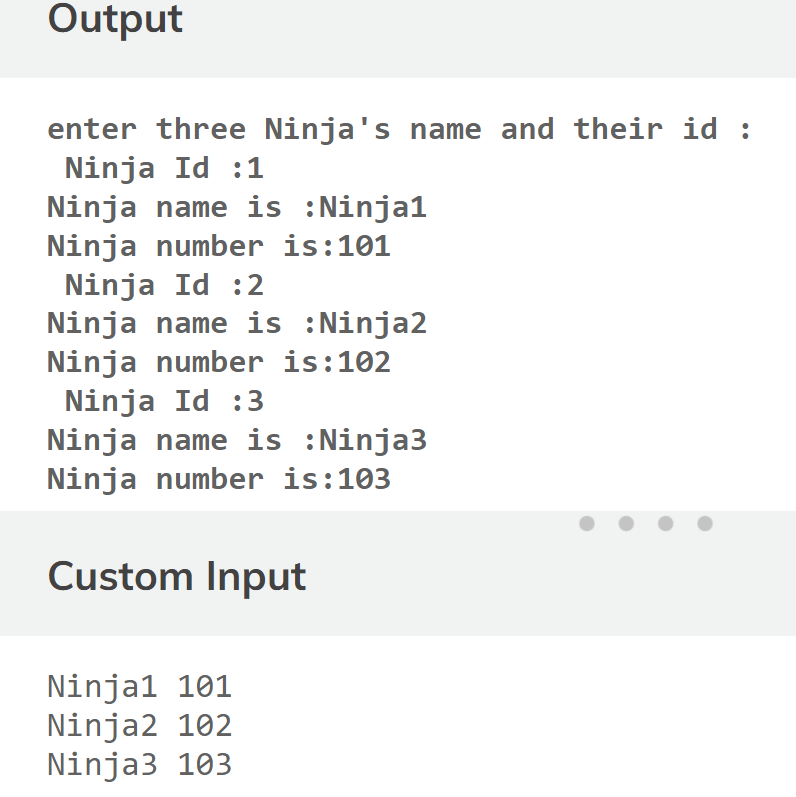Click the 'Ninja2 102' custom input line

(x=140, y=726)
